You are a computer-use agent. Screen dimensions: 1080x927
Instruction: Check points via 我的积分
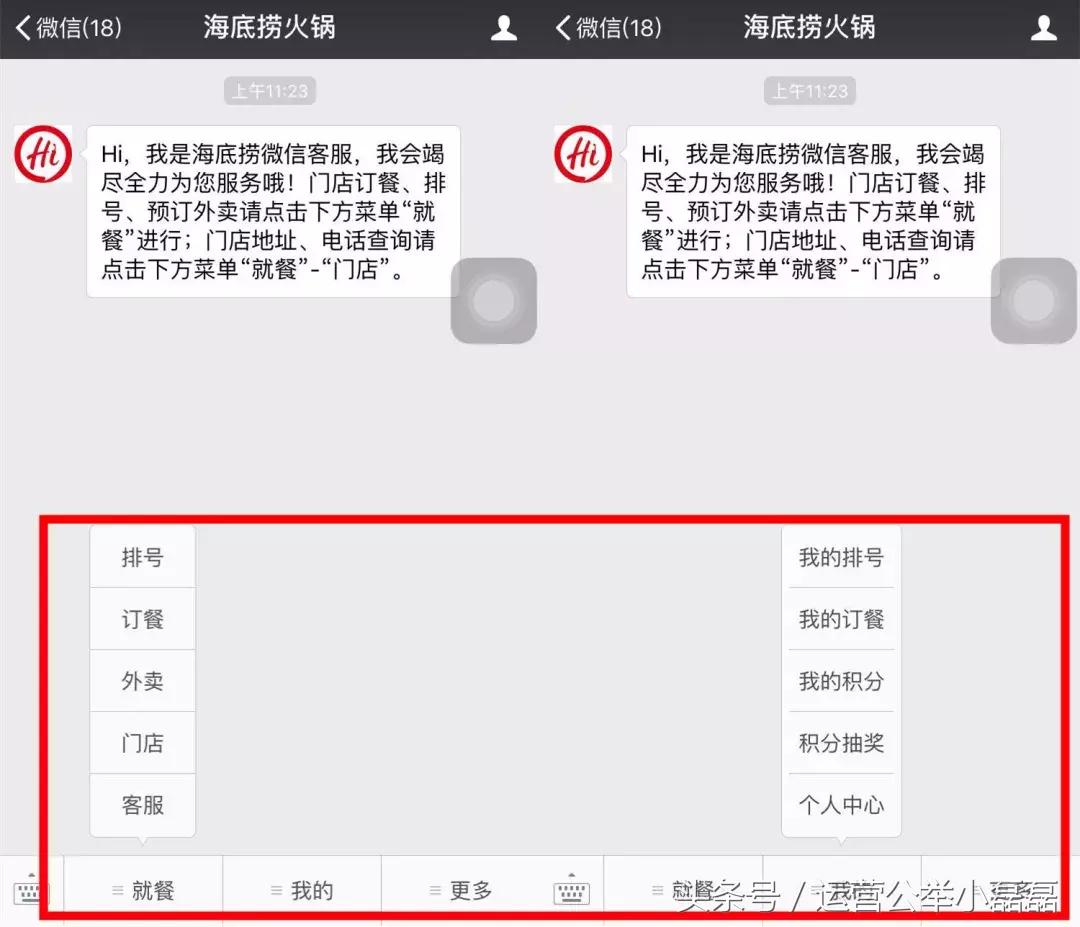(x=841, y=681)
